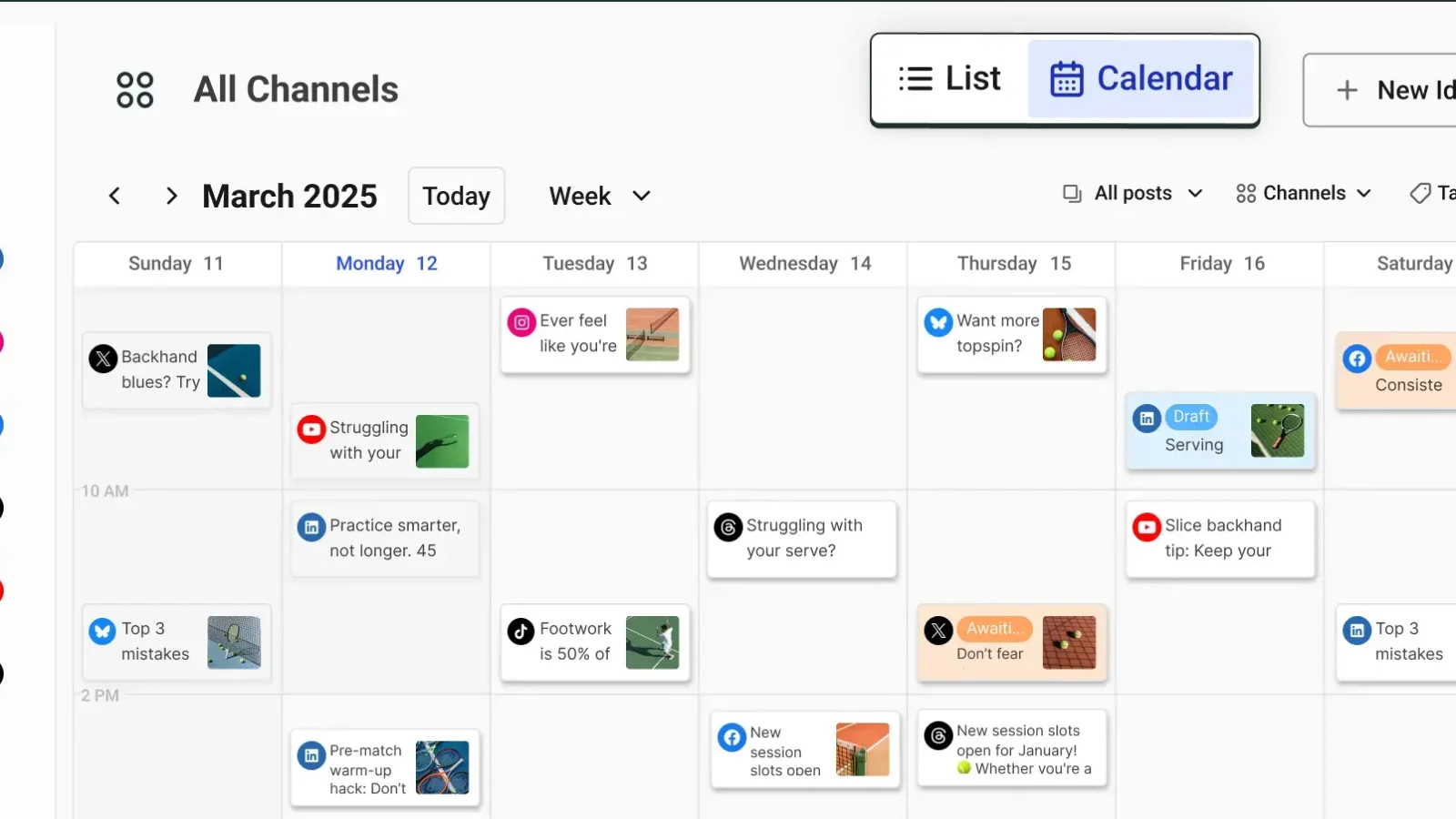Screen dimensions: 1456x819
Task: Open the Draft Serving post on Friday
Action: pyautogui.click(x=1194, y=444)
